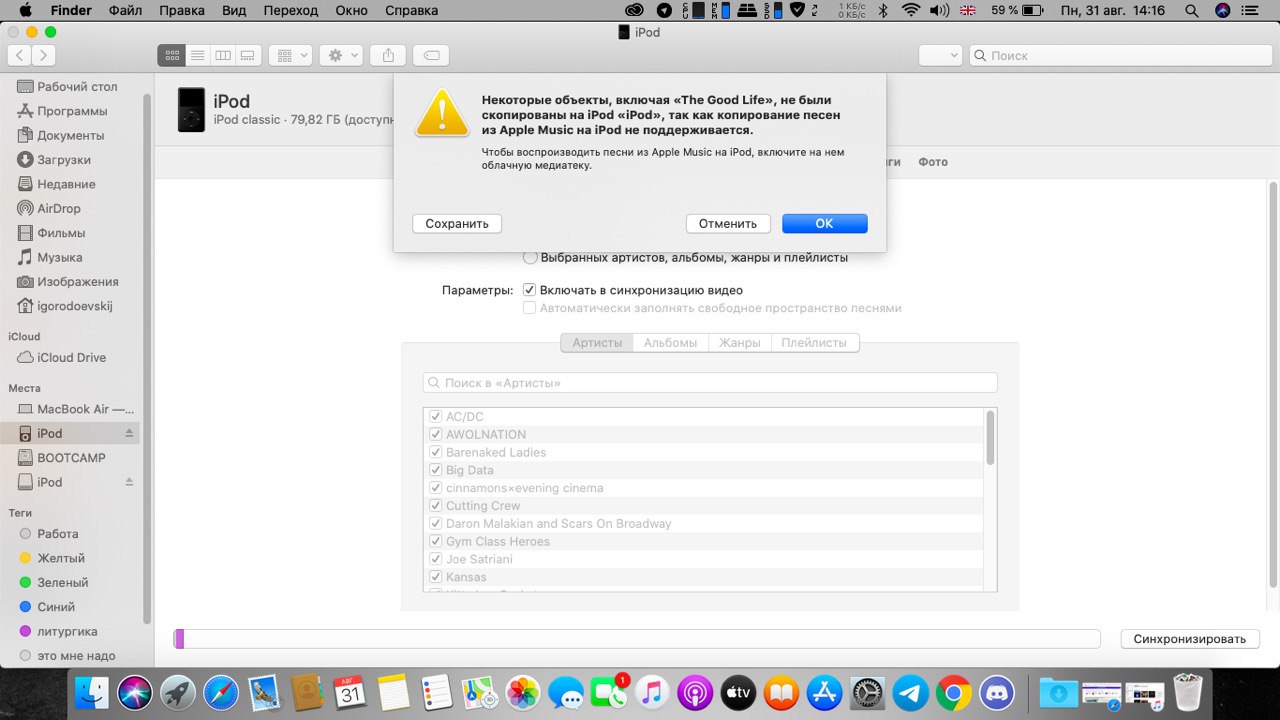This screenshot has width=1280, height=720.
Task: Toggle the Barenaked Ladies checkbox
Action: click(x=436, y=453)
